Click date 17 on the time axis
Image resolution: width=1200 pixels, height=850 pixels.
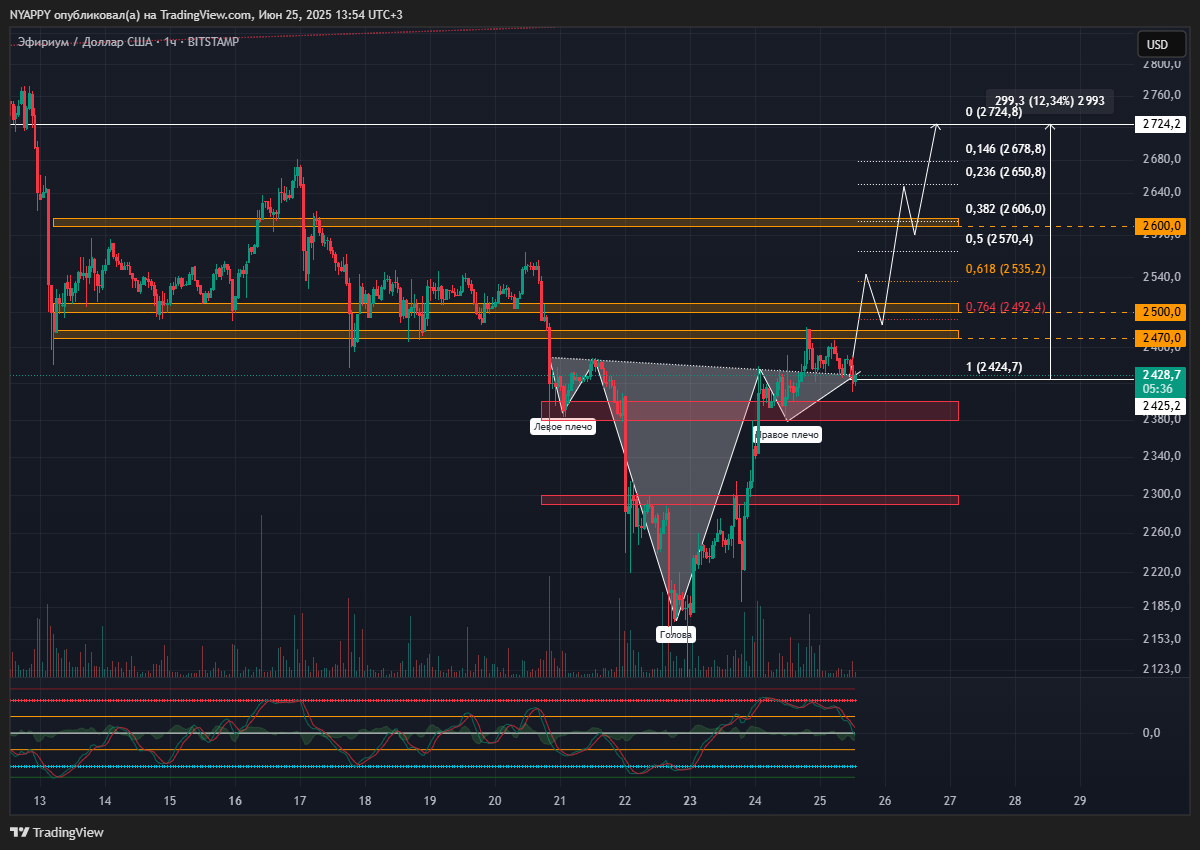click(300, 801)
